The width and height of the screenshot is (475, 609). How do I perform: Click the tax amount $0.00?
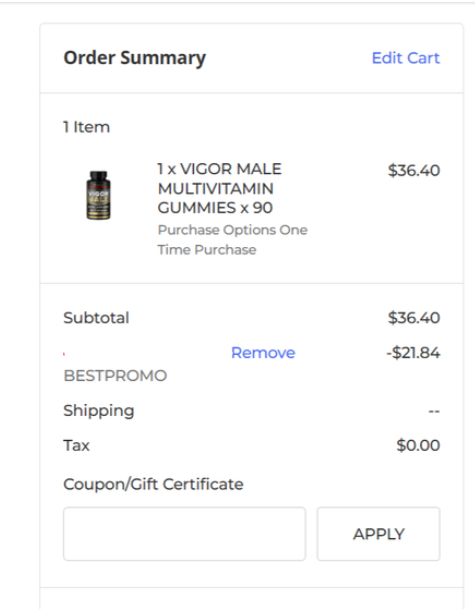[418, 445]
